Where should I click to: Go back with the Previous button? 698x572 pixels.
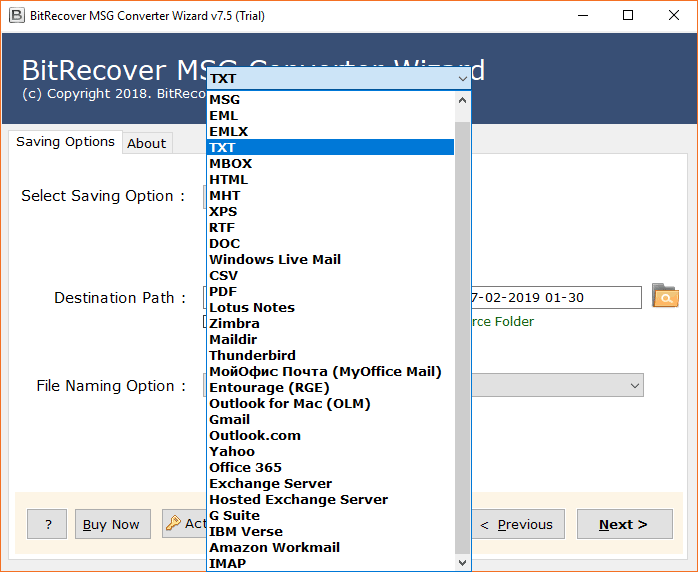click(x=518, y=524)
